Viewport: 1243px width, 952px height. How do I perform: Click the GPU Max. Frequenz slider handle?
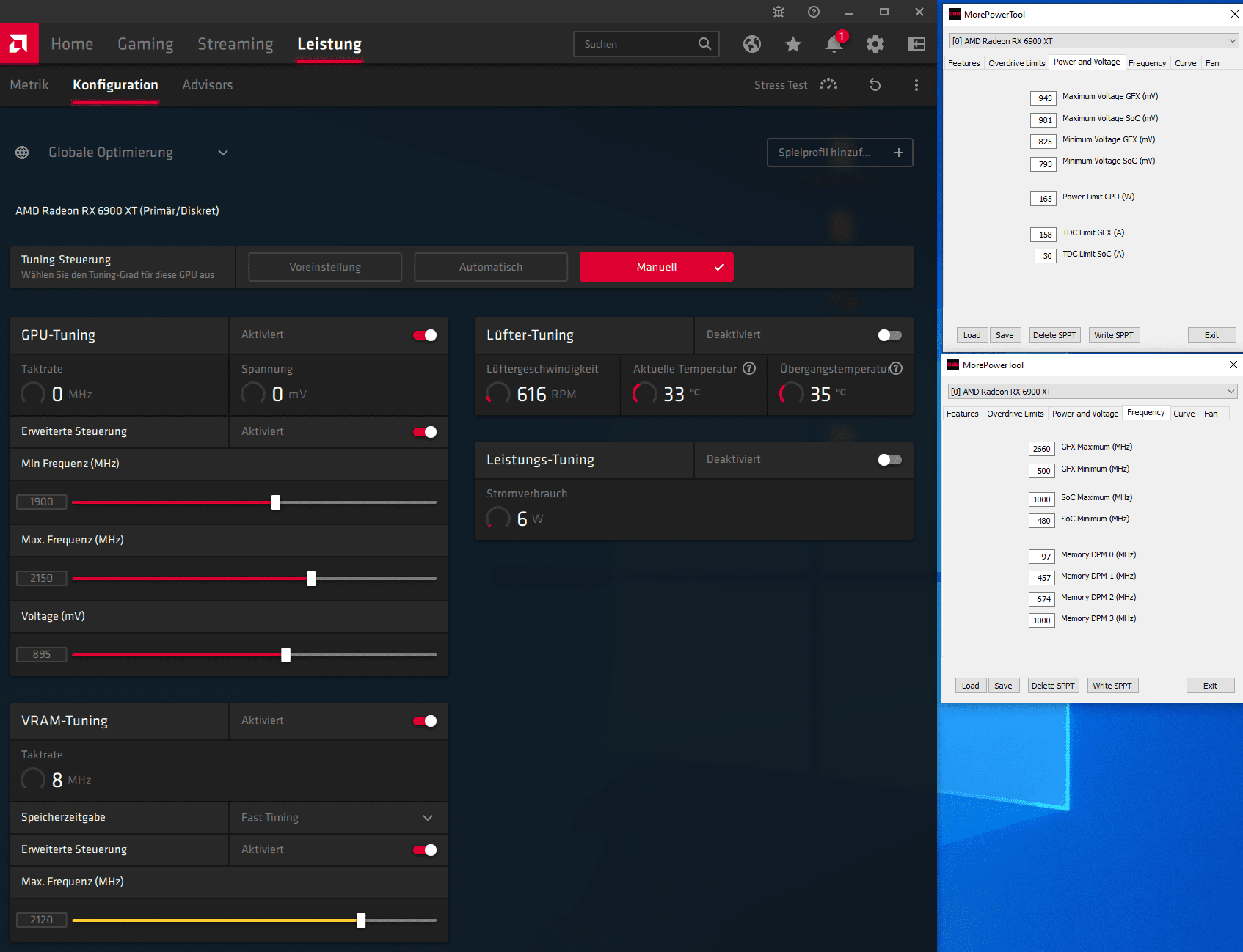click(x=311, y=579)
